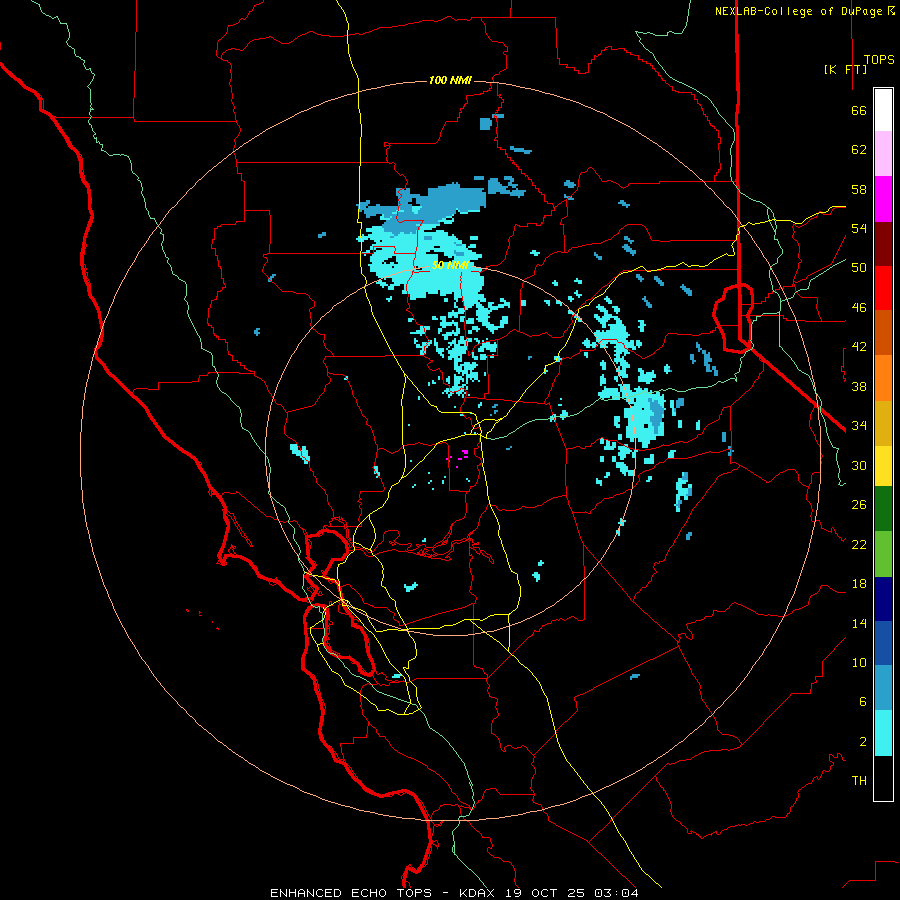This screenshot has width=900, height=900.
Task: Click the dark red legend swatch
Action: pos(883,243)
